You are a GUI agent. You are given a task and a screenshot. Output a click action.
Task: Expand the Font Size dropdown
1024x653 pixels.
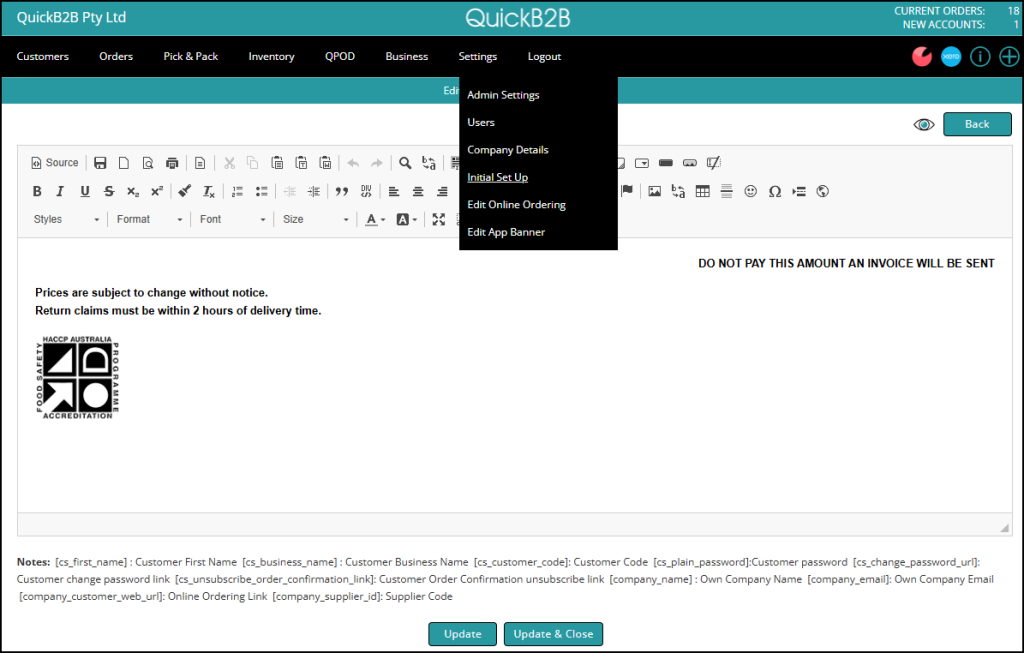point(316,219)
